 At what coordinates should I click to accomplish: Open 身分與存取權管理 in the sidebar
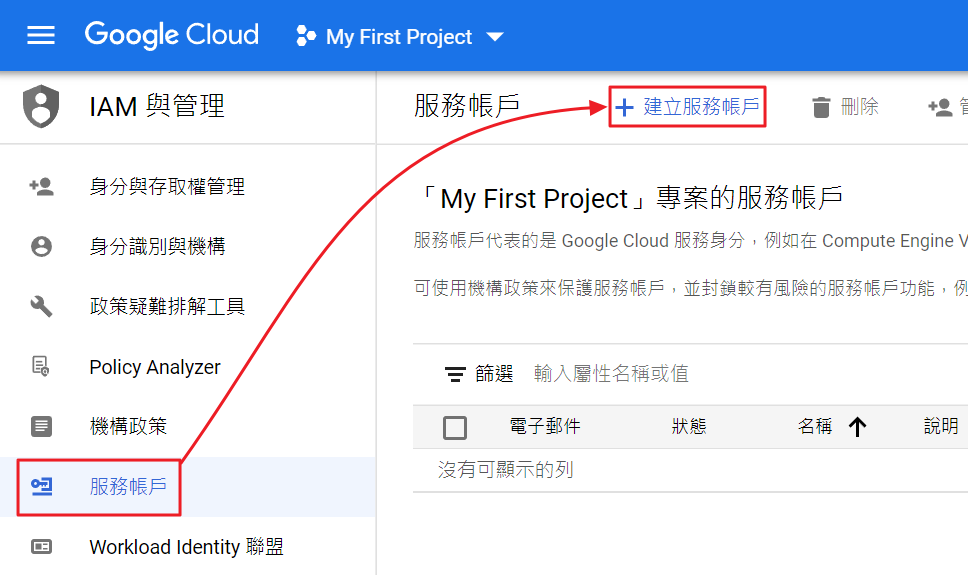click(x=167, y=187)
